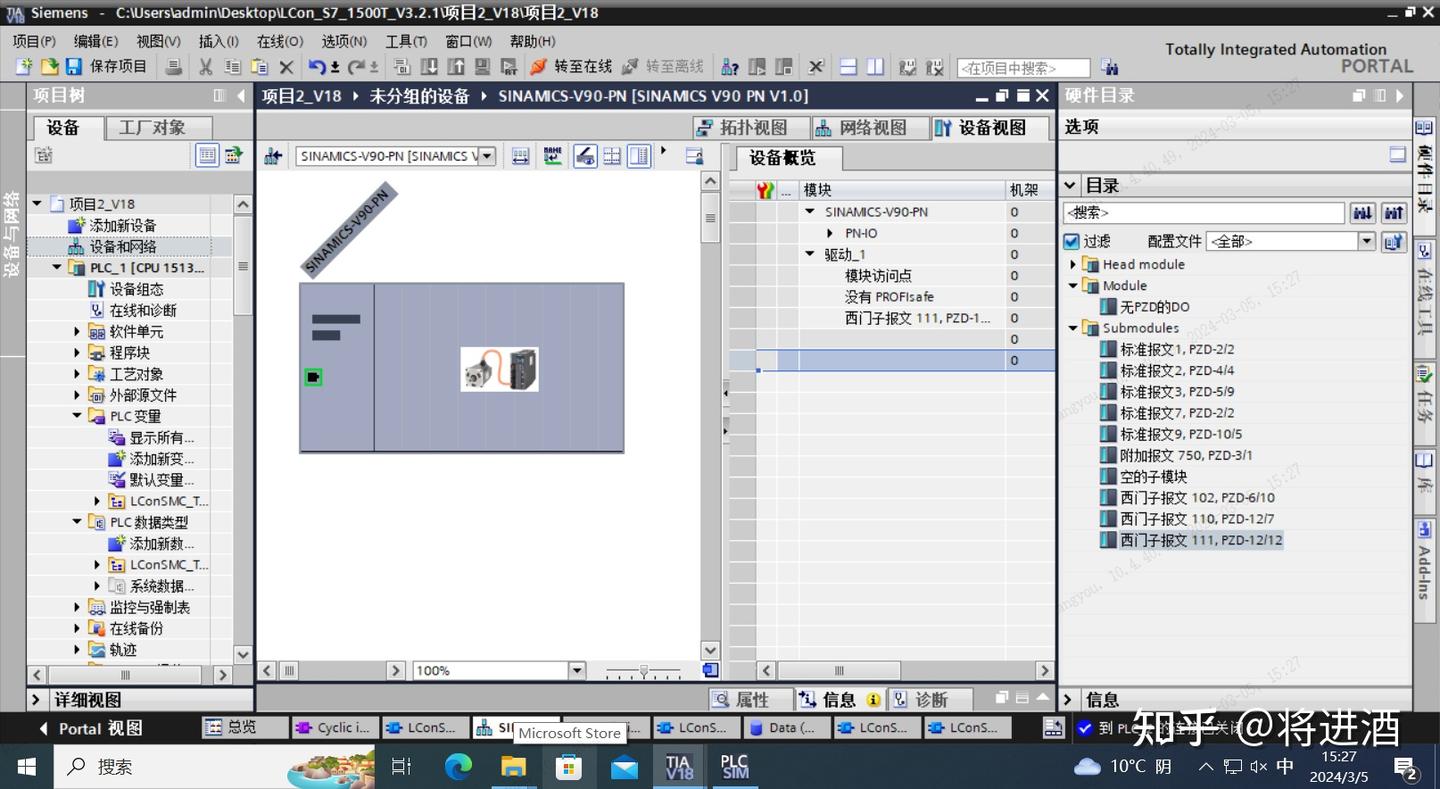Collapse the Submodules catalog folder
This screenshot has height=789, width=1440.
click(x=1073, y=328)
